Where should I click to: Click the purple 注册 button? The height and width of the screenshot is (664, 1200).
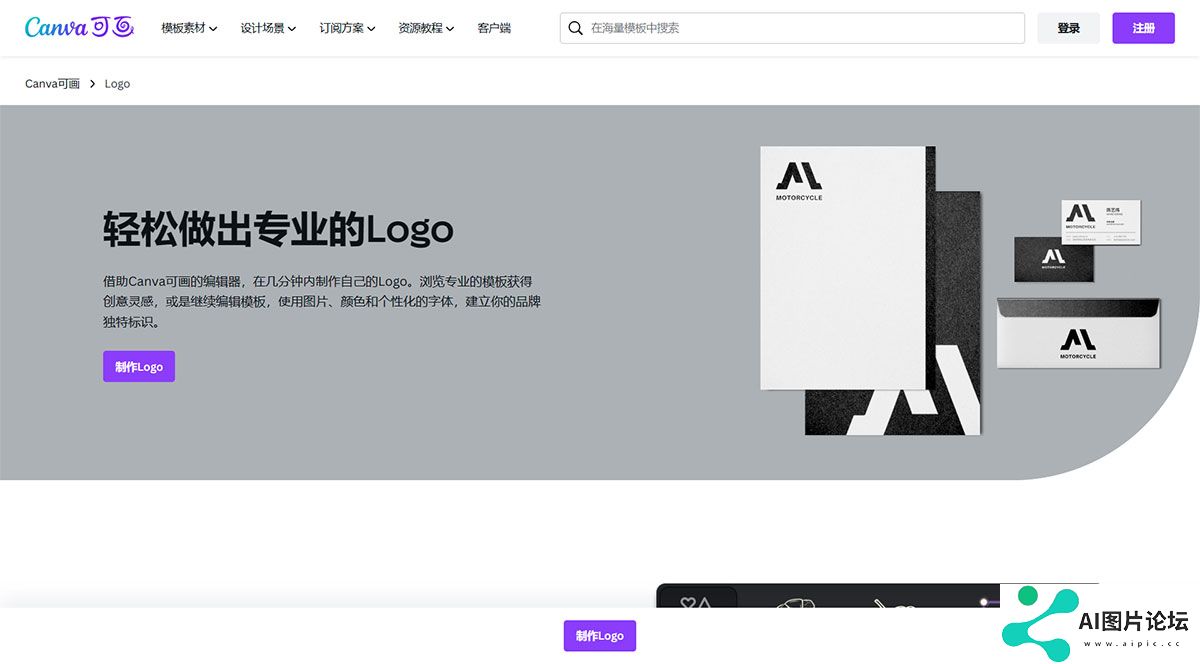tap(1143, 28)
